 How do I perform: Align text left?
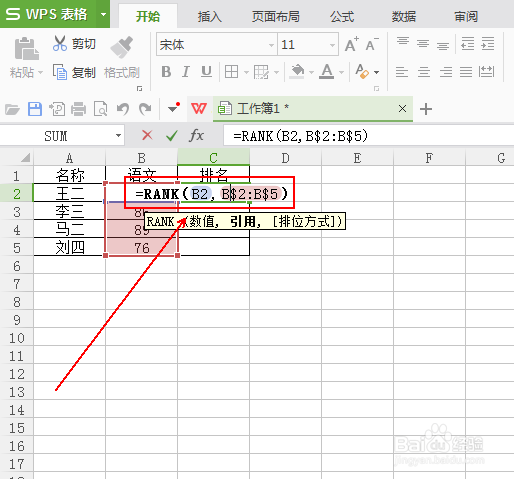click(x=402, y=72)
